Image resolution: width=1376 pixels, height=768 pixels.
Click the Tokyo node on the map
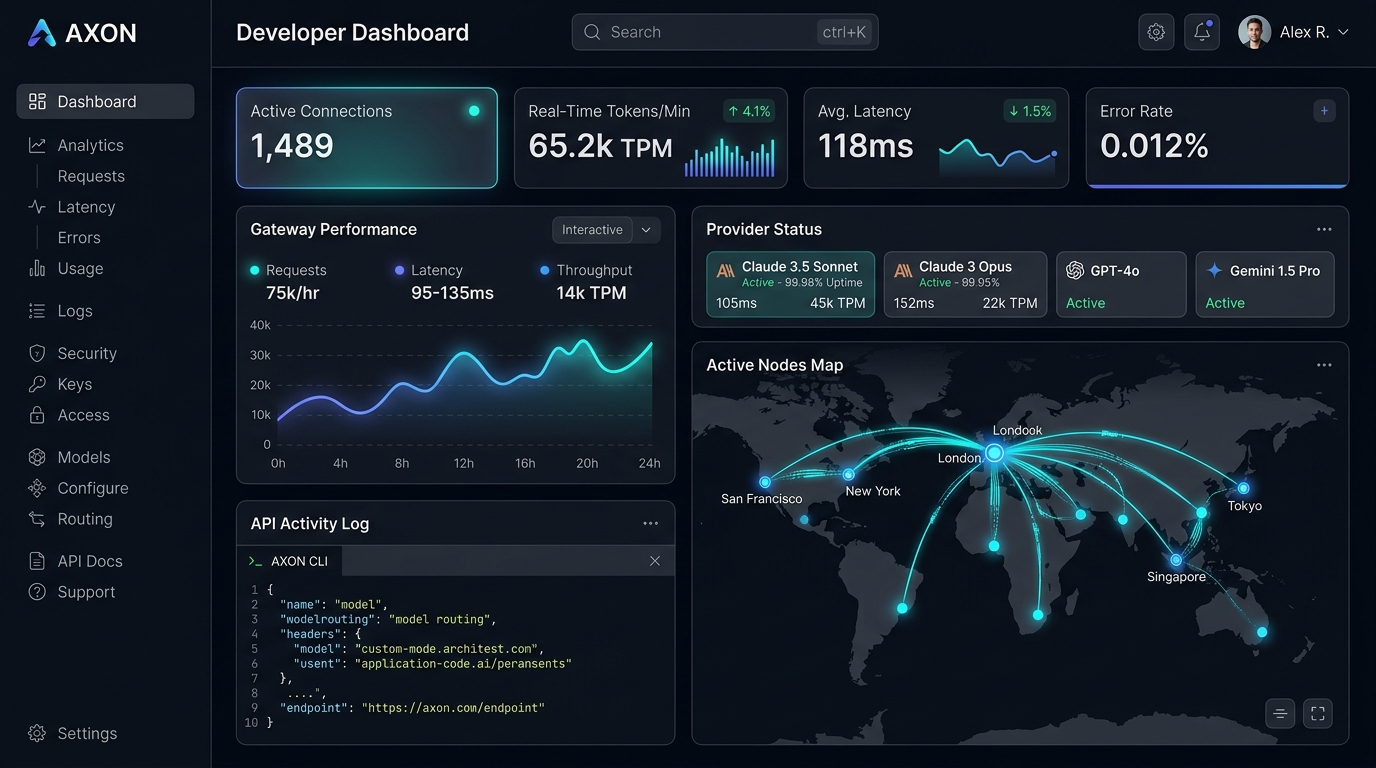(x=1243, y=488)
